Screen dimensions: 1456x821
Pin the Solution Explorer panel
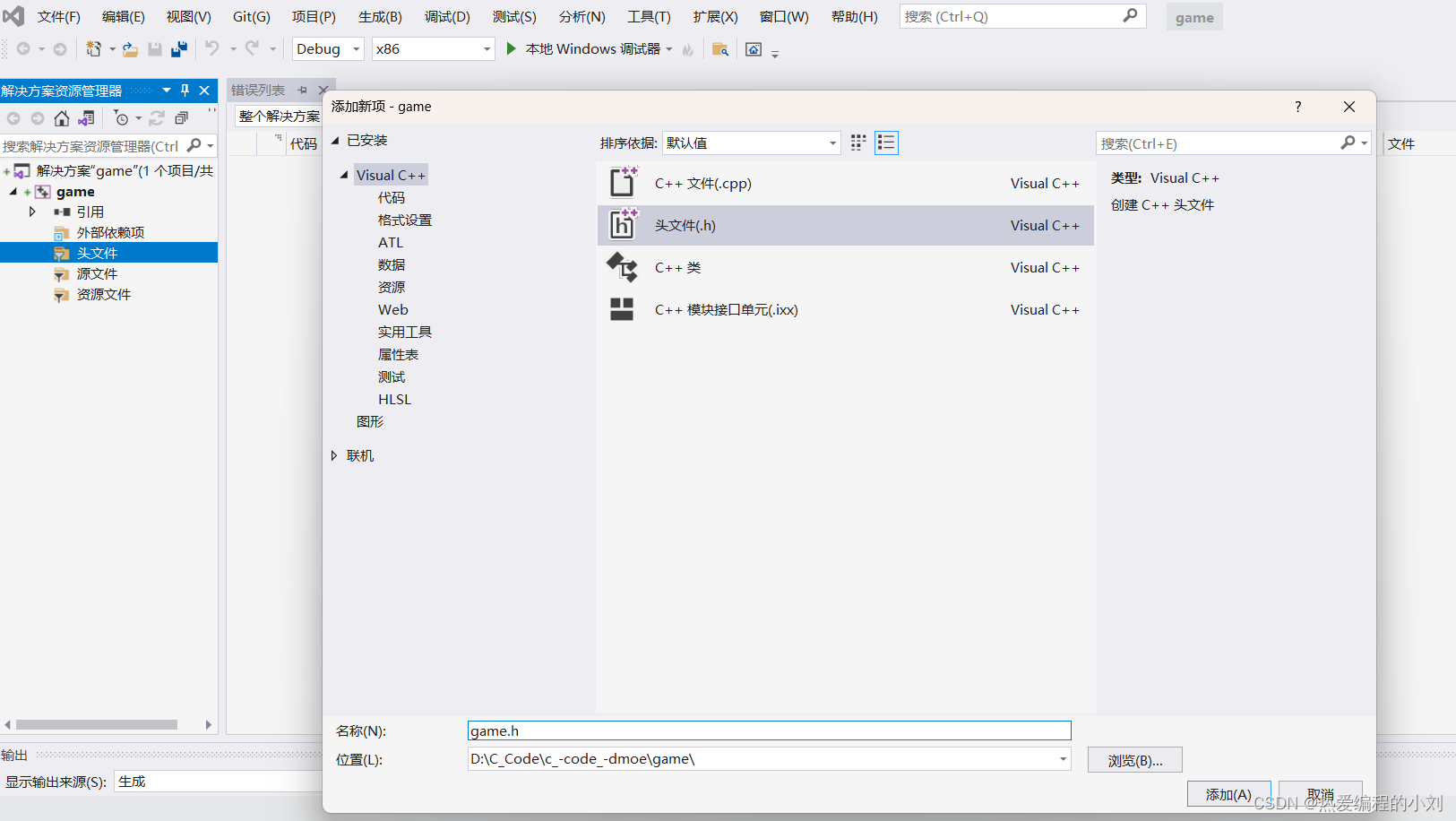click(185, 91)
